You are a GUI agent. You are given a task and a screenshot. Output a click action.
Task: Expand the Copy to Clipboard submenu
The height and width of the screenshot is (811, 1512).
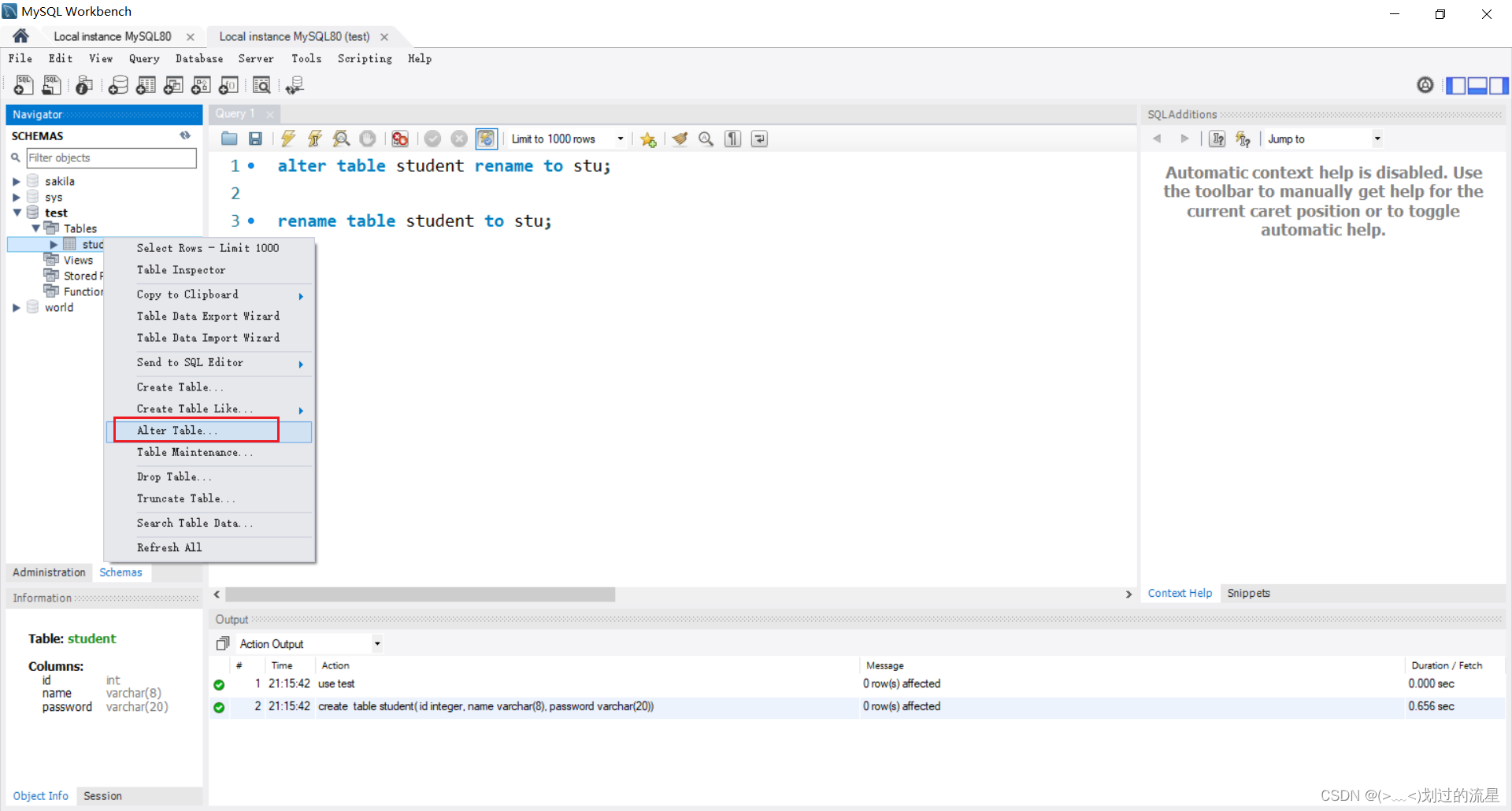[x=209, y=294]
